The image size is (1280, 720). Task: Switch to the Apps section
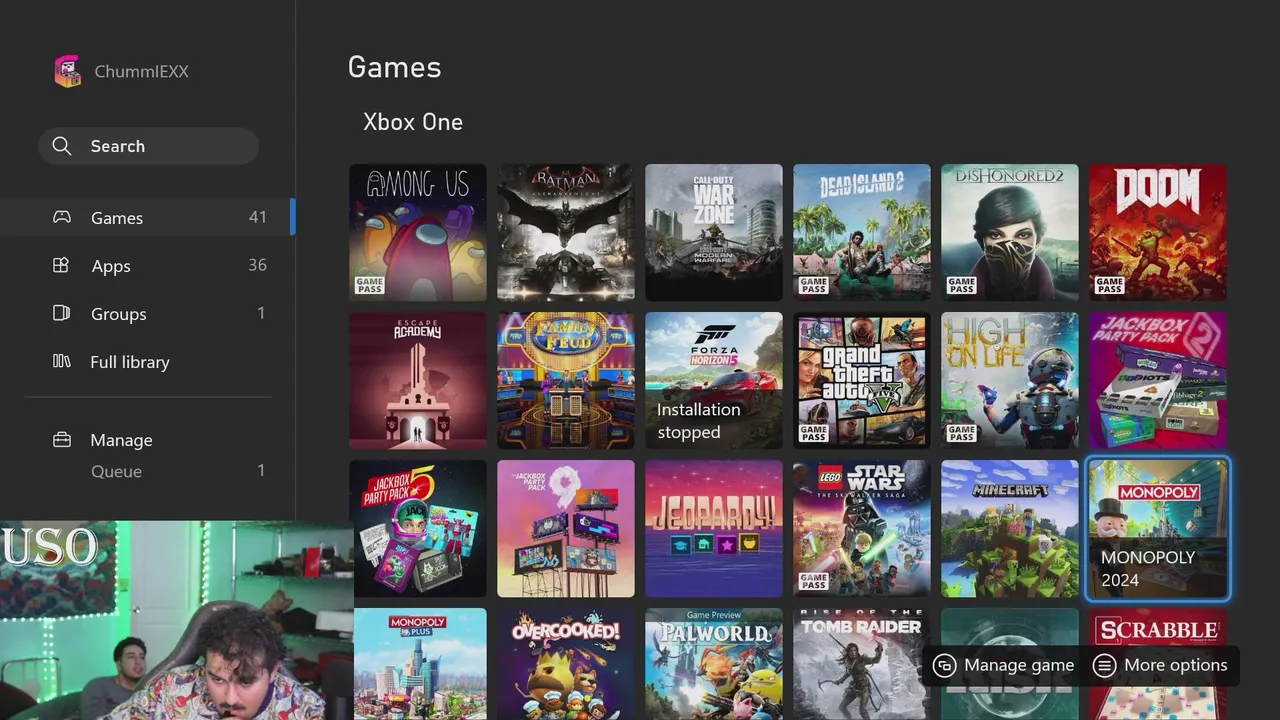coord(148,265)
